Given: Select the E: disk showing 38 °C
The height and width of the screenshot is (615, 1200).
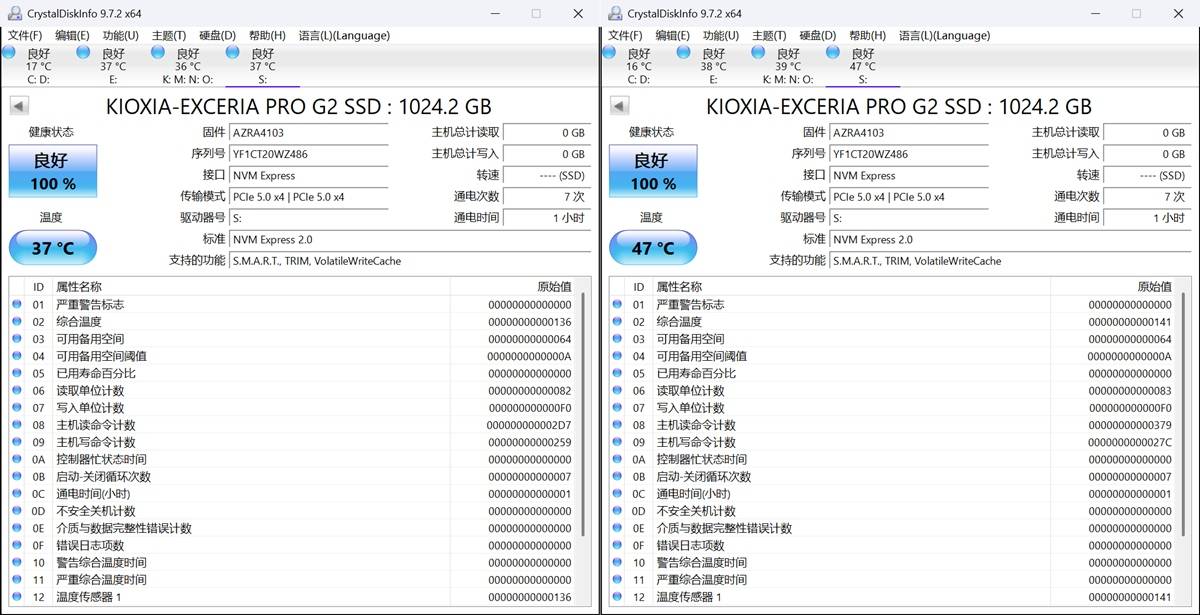Looking at the screenshot, I should point(685,53).
